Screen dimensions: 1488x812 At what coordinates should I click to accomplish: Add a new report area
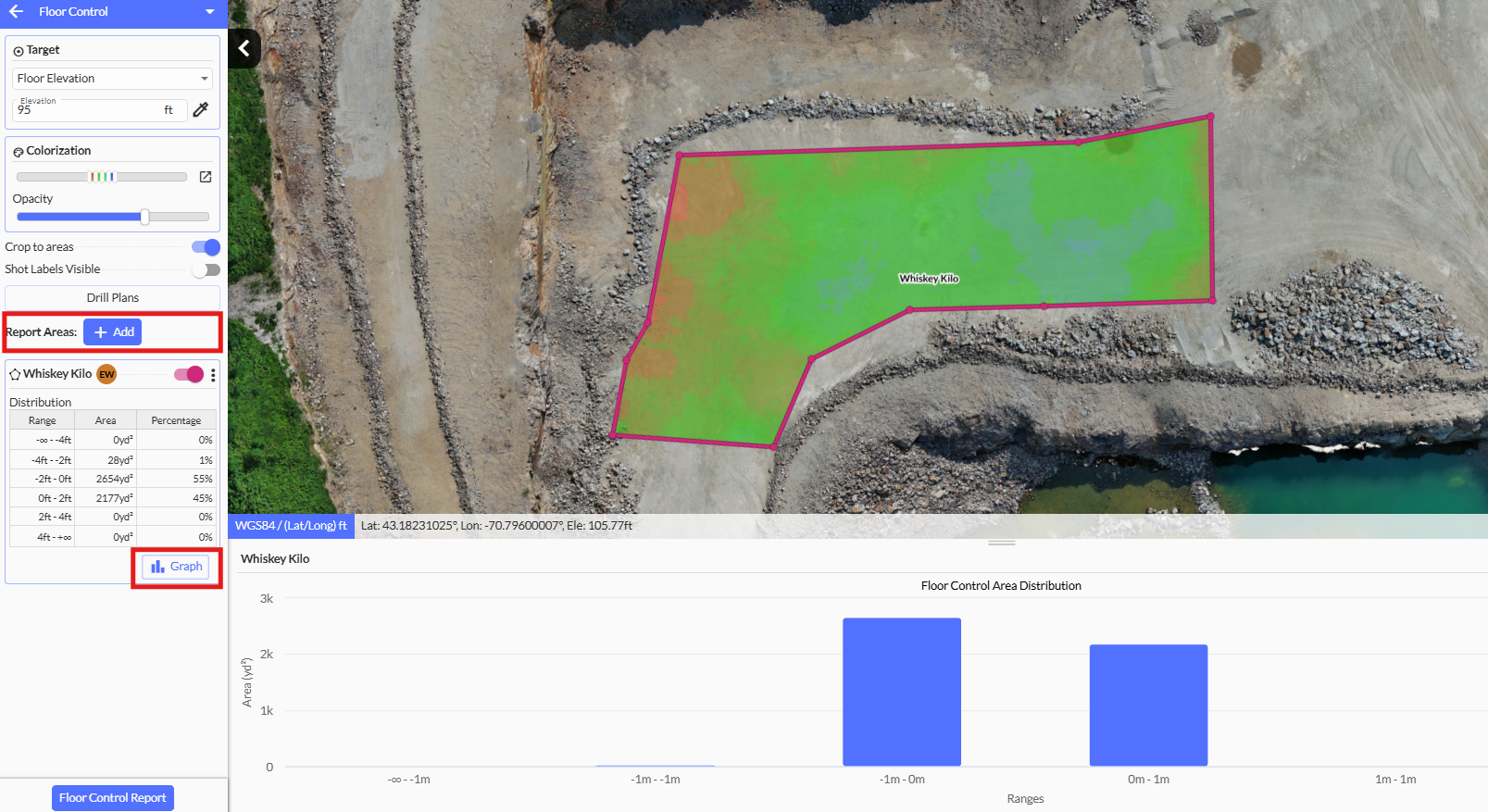point(113,332)
